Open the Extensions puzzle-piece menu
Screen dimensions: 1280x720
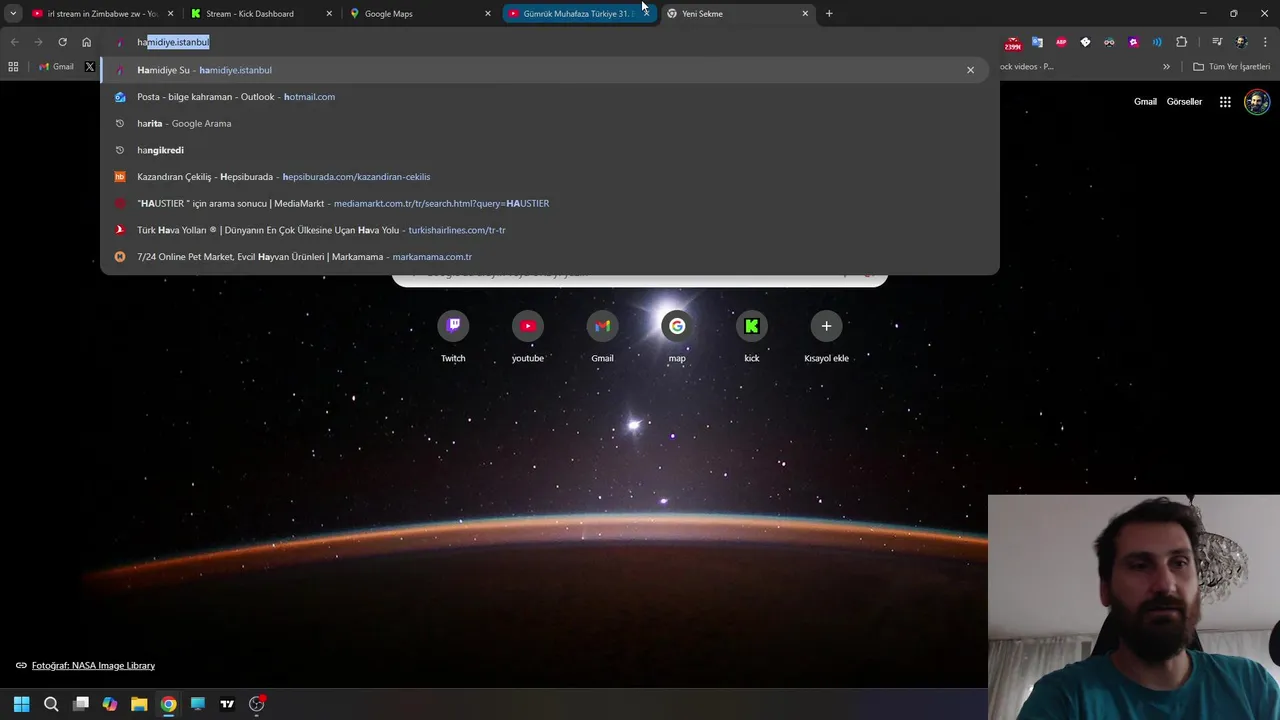(x=1181, y=42)
